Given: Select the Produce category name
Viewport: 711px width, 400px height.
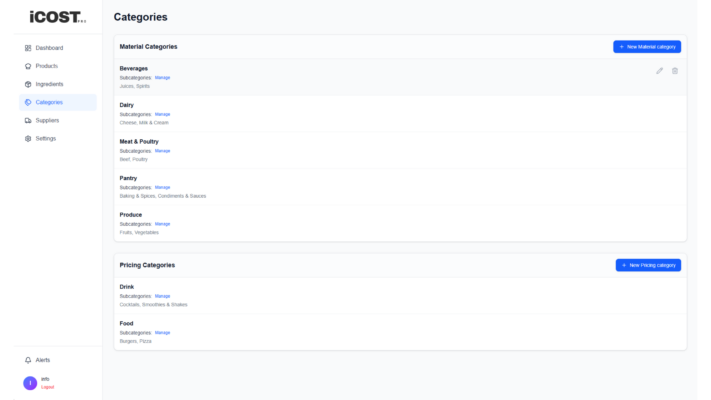Looking at the screenshot, I should pos(131,215).
